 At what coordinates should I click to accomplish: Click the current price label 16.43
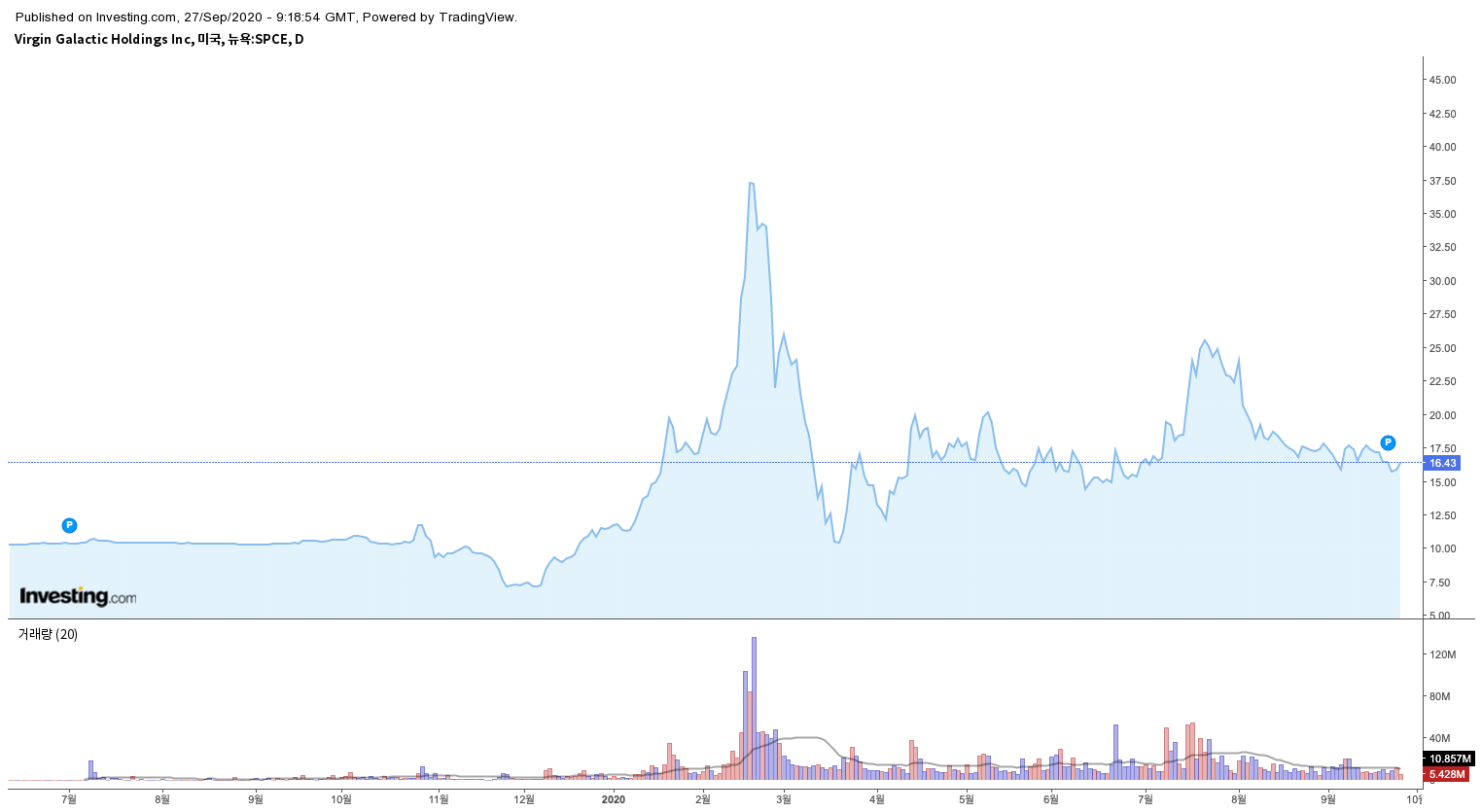click(x=1442, y=463)
